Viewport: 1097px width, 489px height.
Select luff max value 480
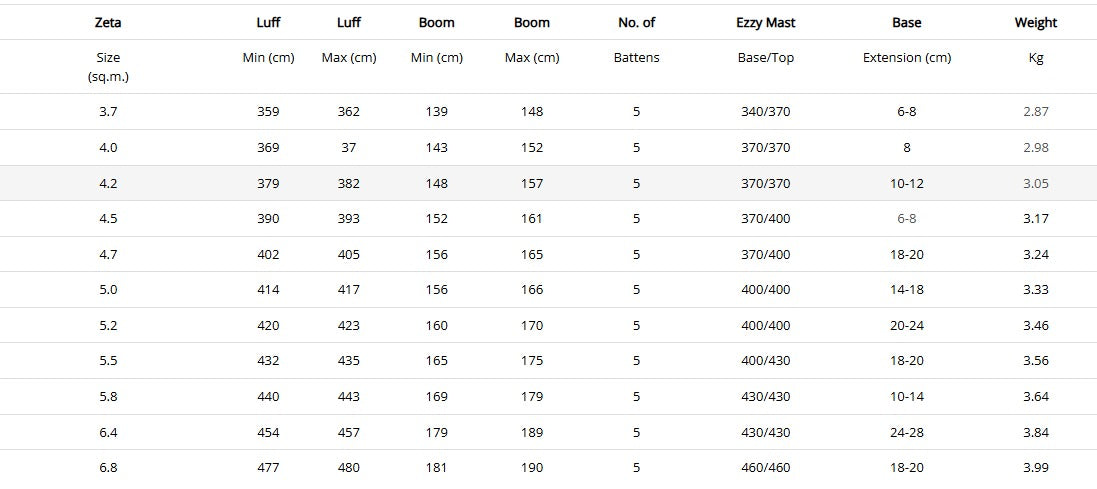pos(348,468)
